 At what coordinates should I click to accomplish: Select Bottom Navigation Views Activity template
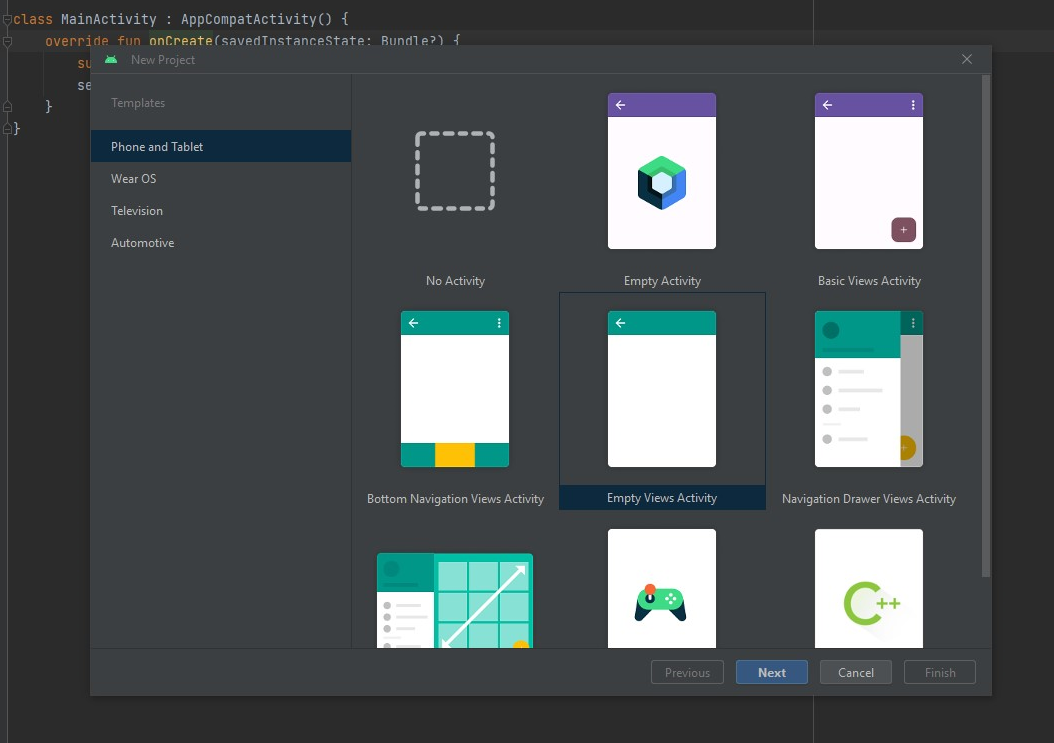[455, 389]
